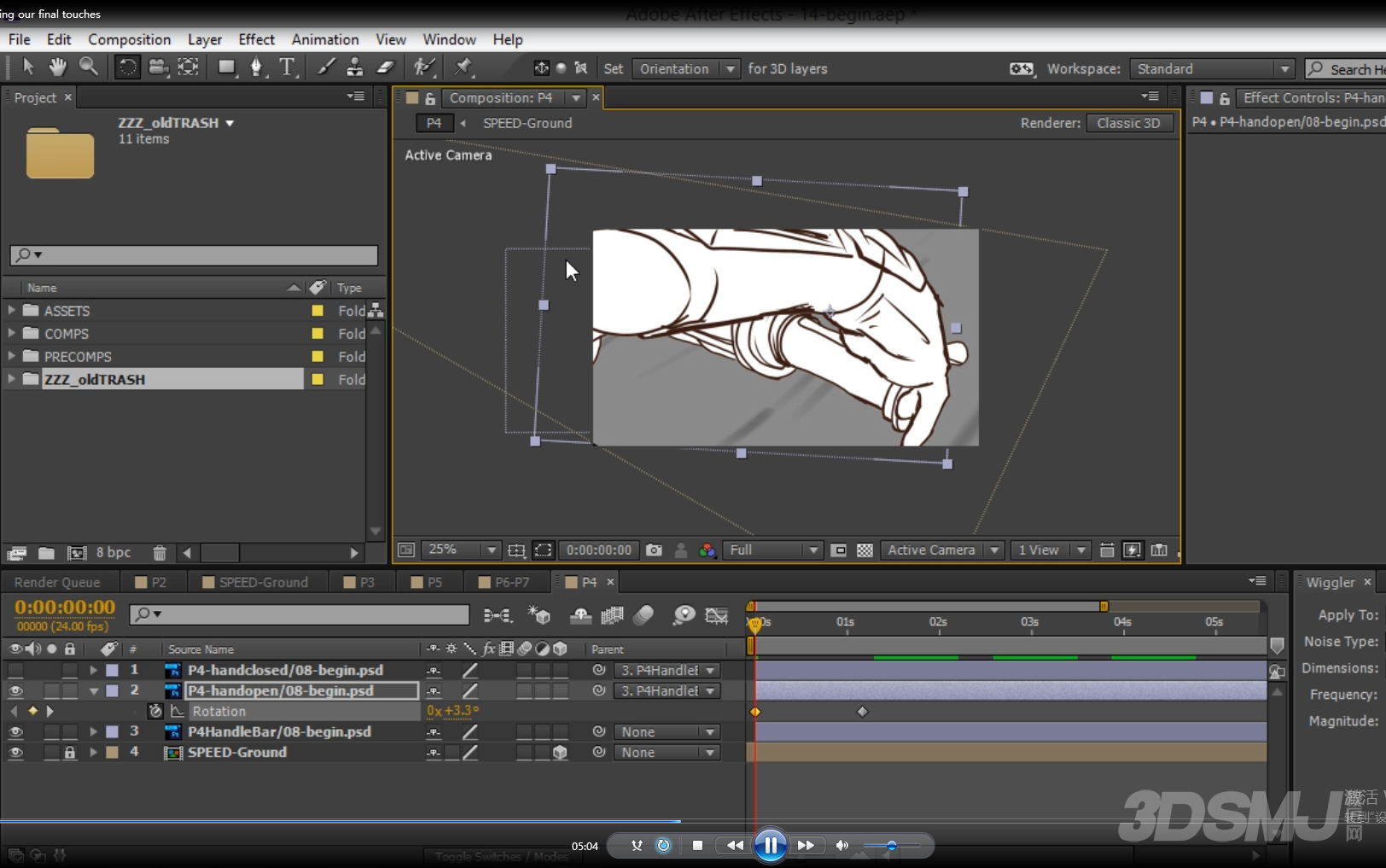Pause the video playback
The width and height of the screenshot is (1386, 868).
point(770,845)
